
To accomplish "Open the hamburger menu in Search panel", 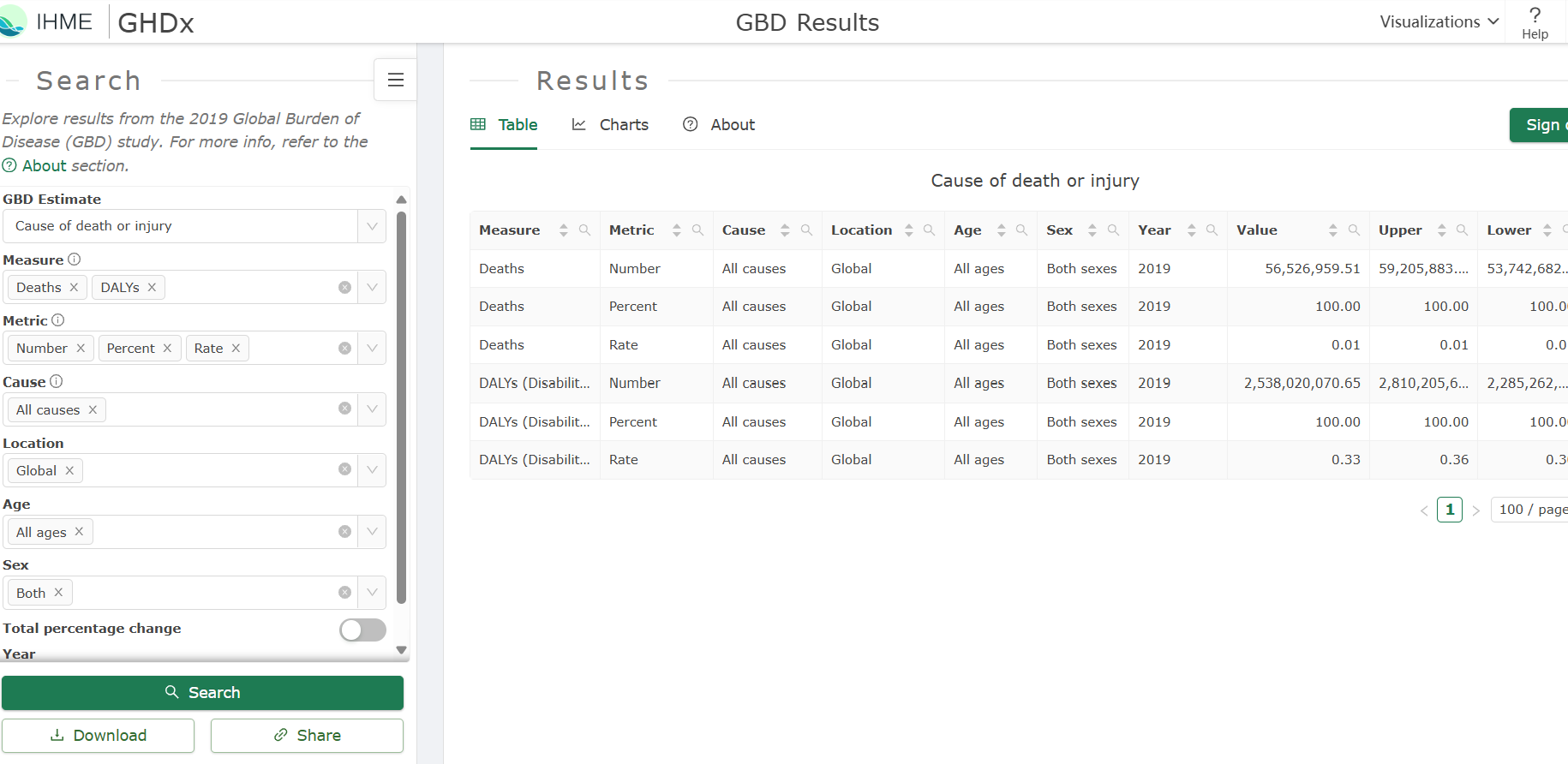I will [x=396, y=80].
